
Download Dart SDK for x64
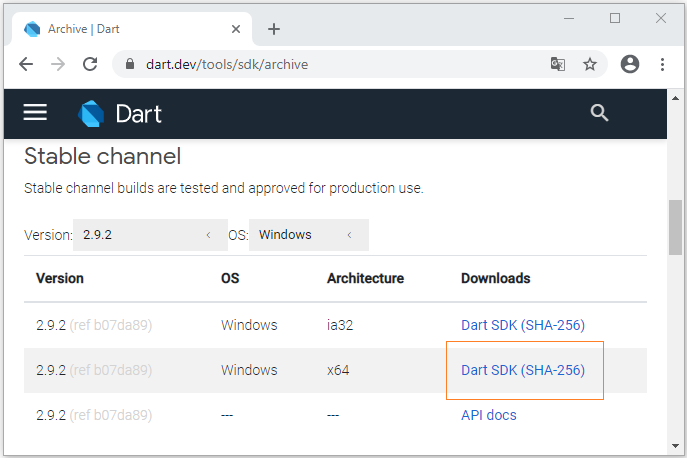click(523, 370)
